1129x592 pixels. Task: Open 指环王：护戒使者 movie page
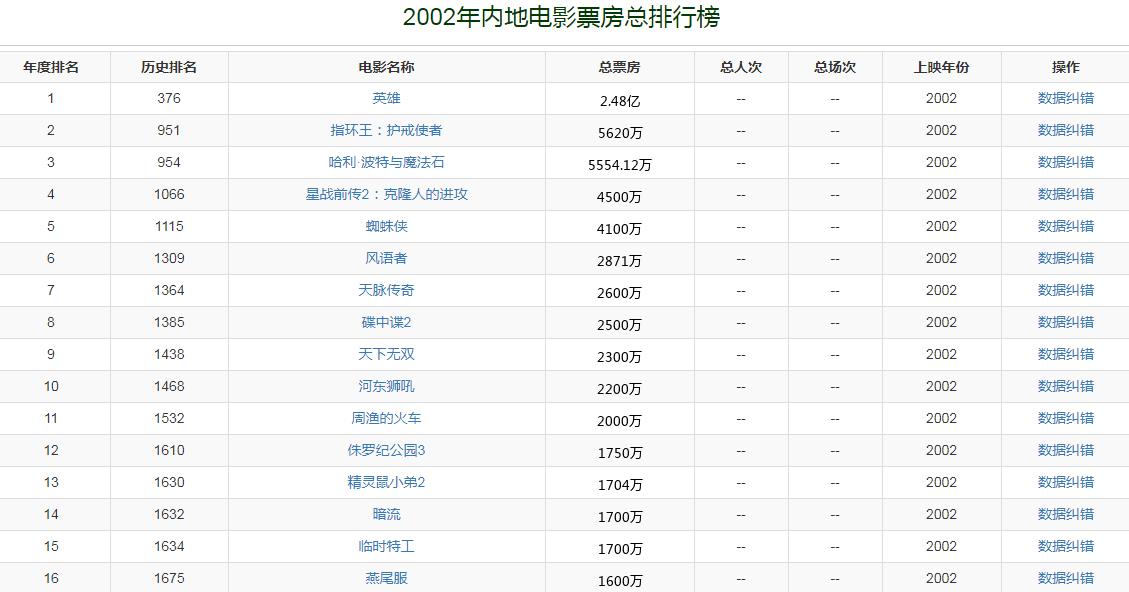pyautogui.click(x=386, y=130)
